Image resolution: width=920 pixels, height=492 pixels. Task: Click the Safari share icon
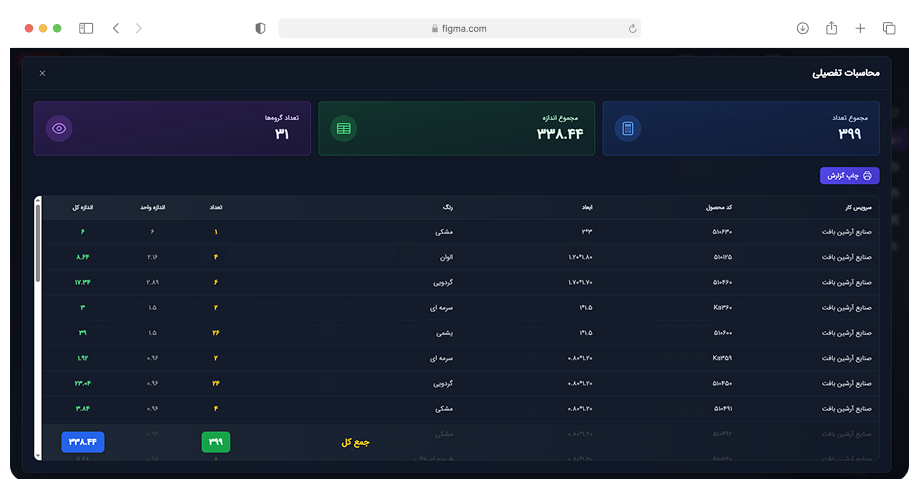pyautogui.click(x=831, y=29)
